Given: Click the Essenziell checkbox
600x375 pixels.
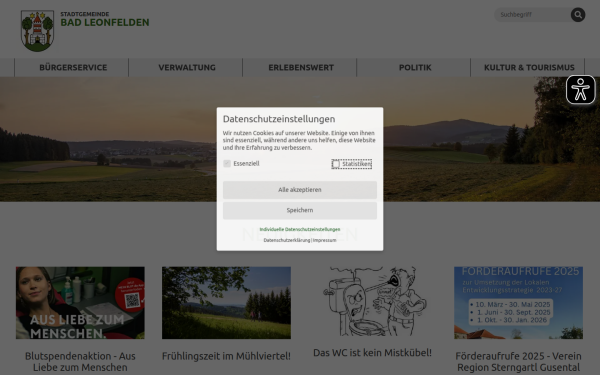Looking at the screenshot, I should (227, 163).
